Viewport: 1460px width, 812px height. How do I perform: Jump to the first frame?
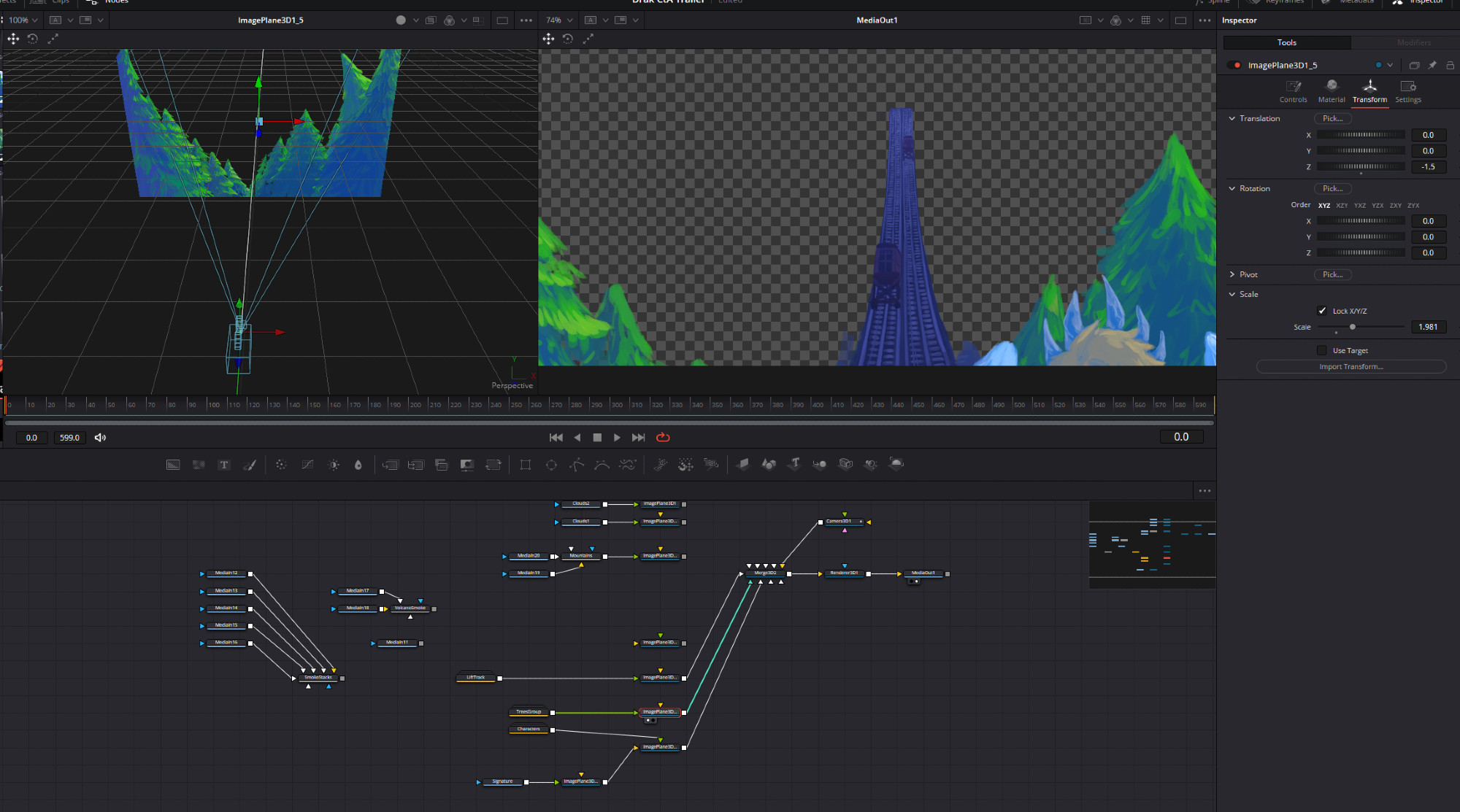tap(556, 438)
